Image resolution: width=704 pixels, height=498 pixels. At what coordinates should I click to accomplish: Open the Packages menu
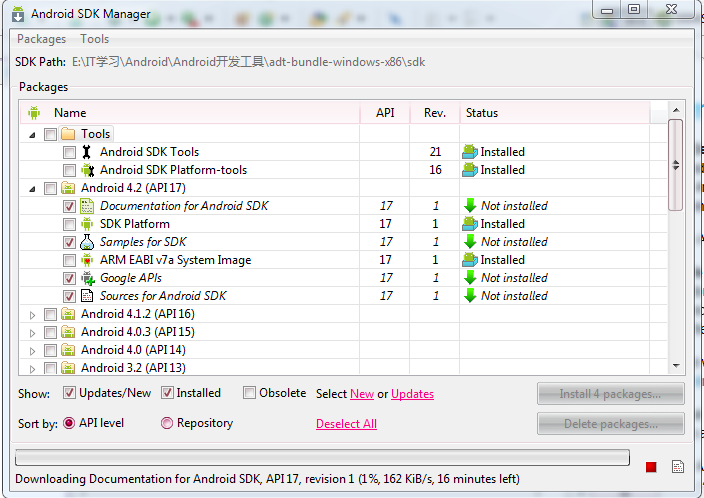point(41,39)
